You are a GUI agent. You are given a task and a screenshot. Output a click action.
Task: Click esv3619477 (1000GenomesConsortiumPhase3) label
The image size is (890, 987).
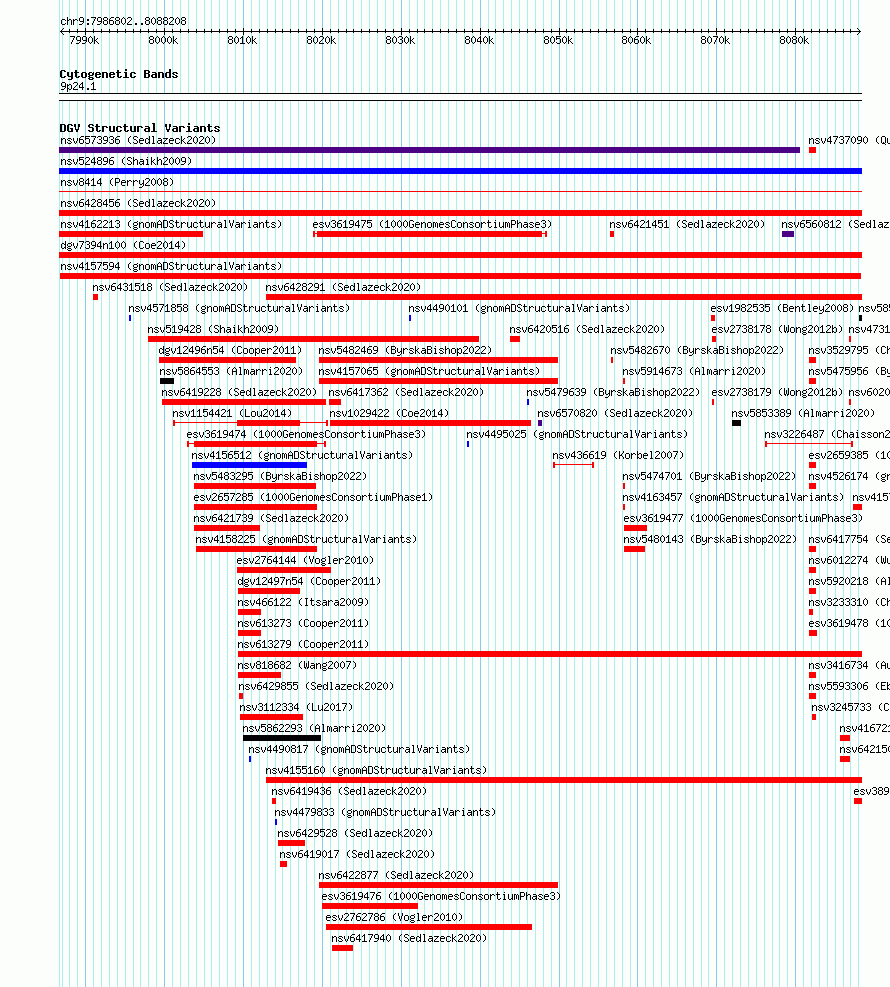click(x=743, y=518)
